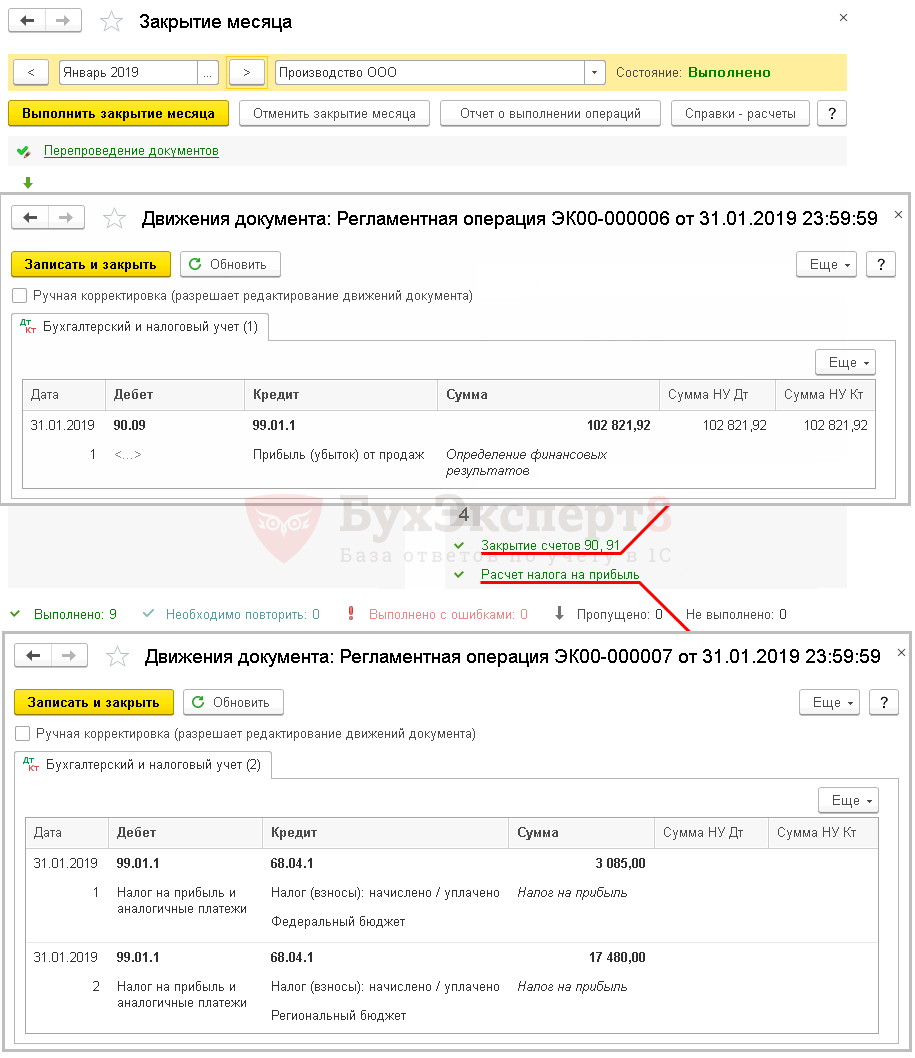Select the Бухгалтерский и налоговый учет (2) tab
Viewport: 915px width, 1058px height.
pyautogui.click(x=144, y=764)
